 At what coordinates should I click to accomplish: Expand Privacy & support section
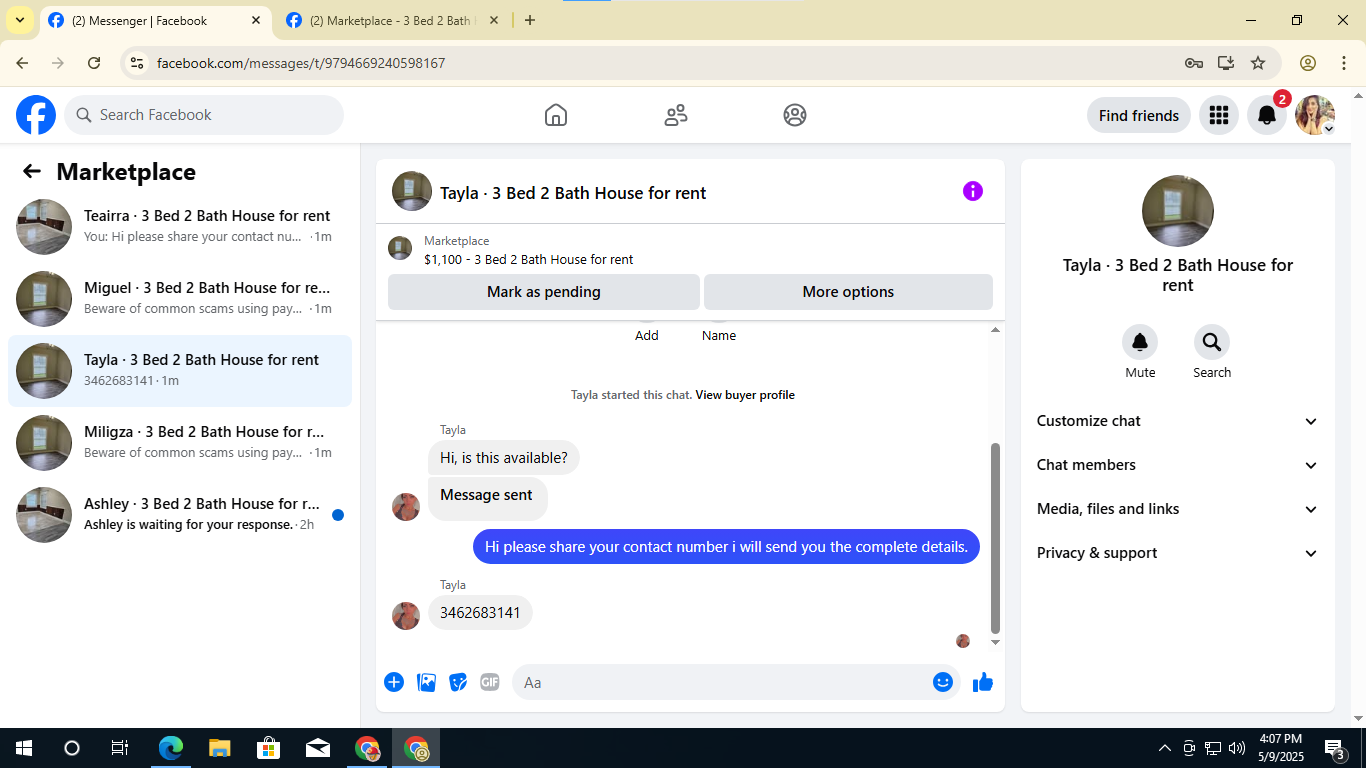coord(1177,553)
